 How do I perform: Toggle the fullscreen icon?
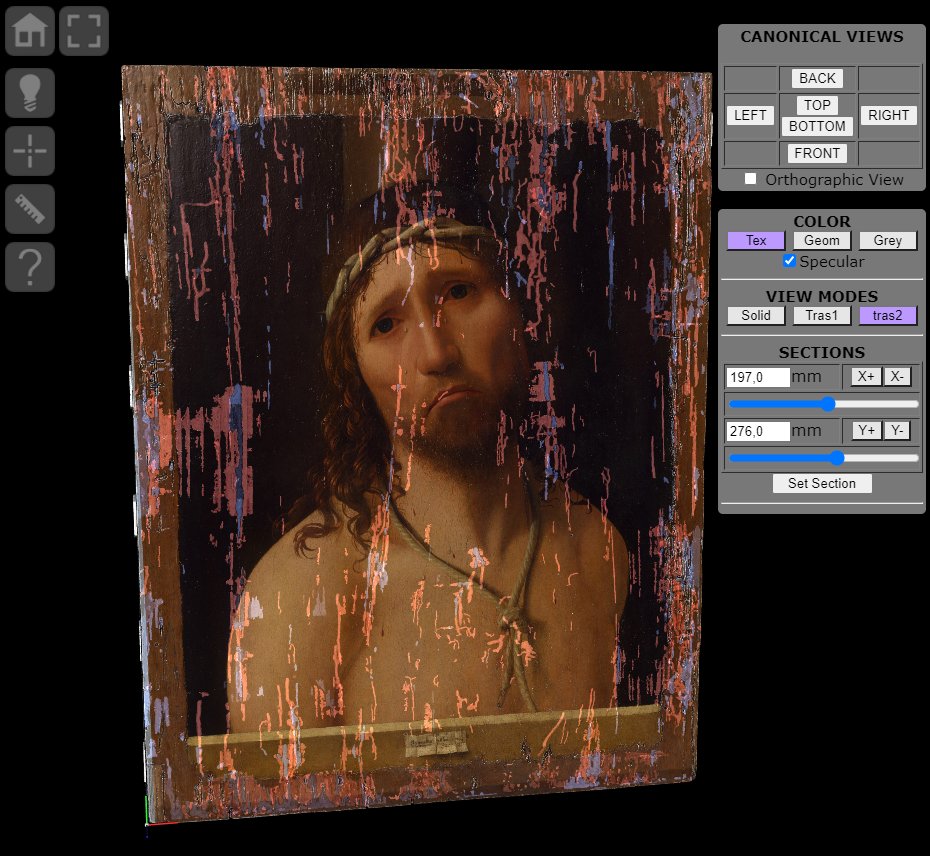84,31
